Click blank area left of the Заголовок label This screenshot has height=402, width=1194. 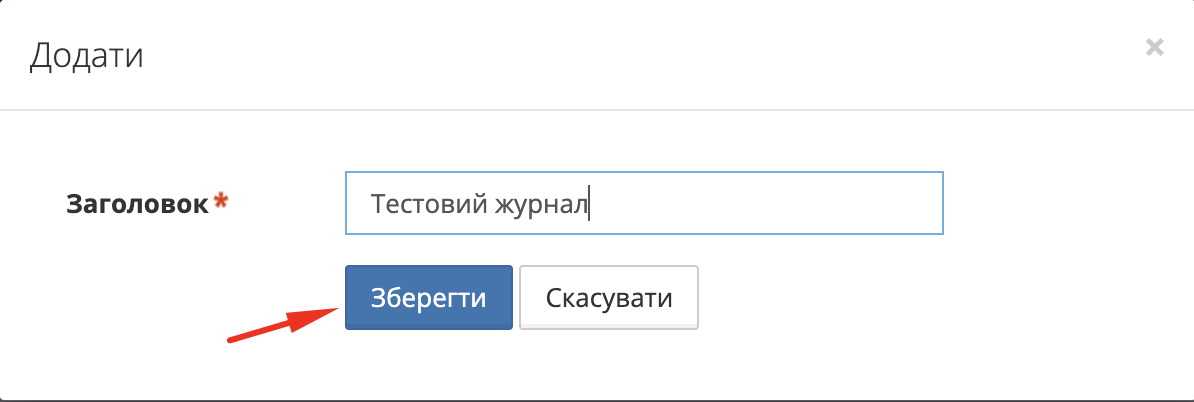pos(35,204)
